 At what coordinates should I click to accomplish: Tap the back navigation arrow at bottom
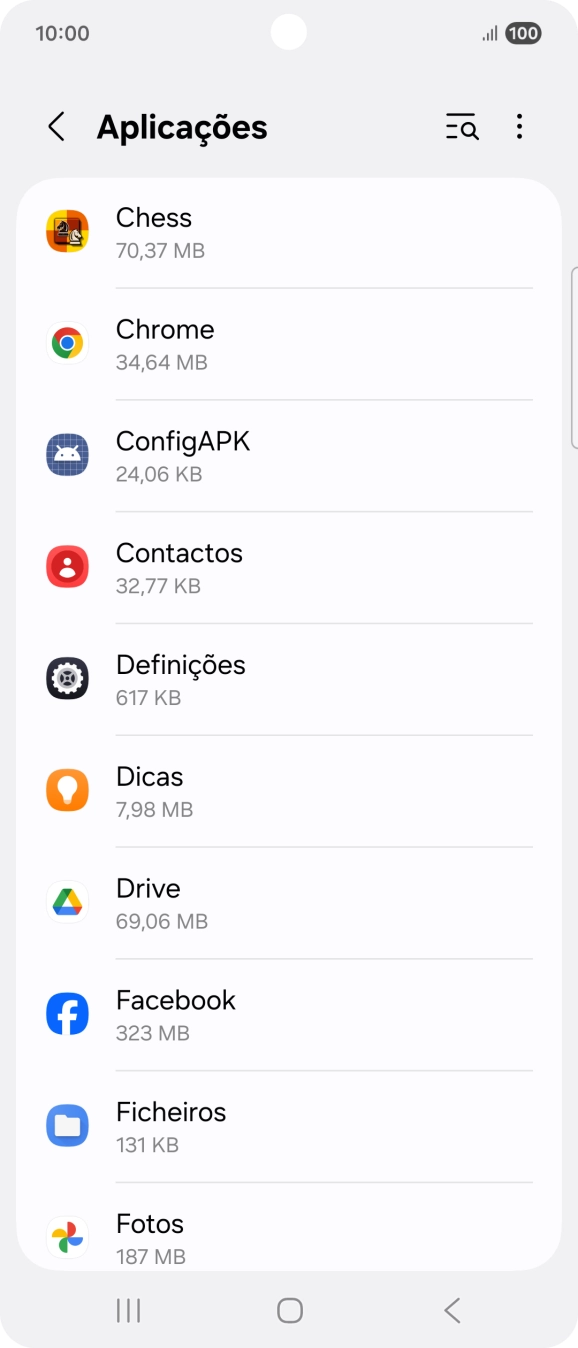(x=451, y=1309)
